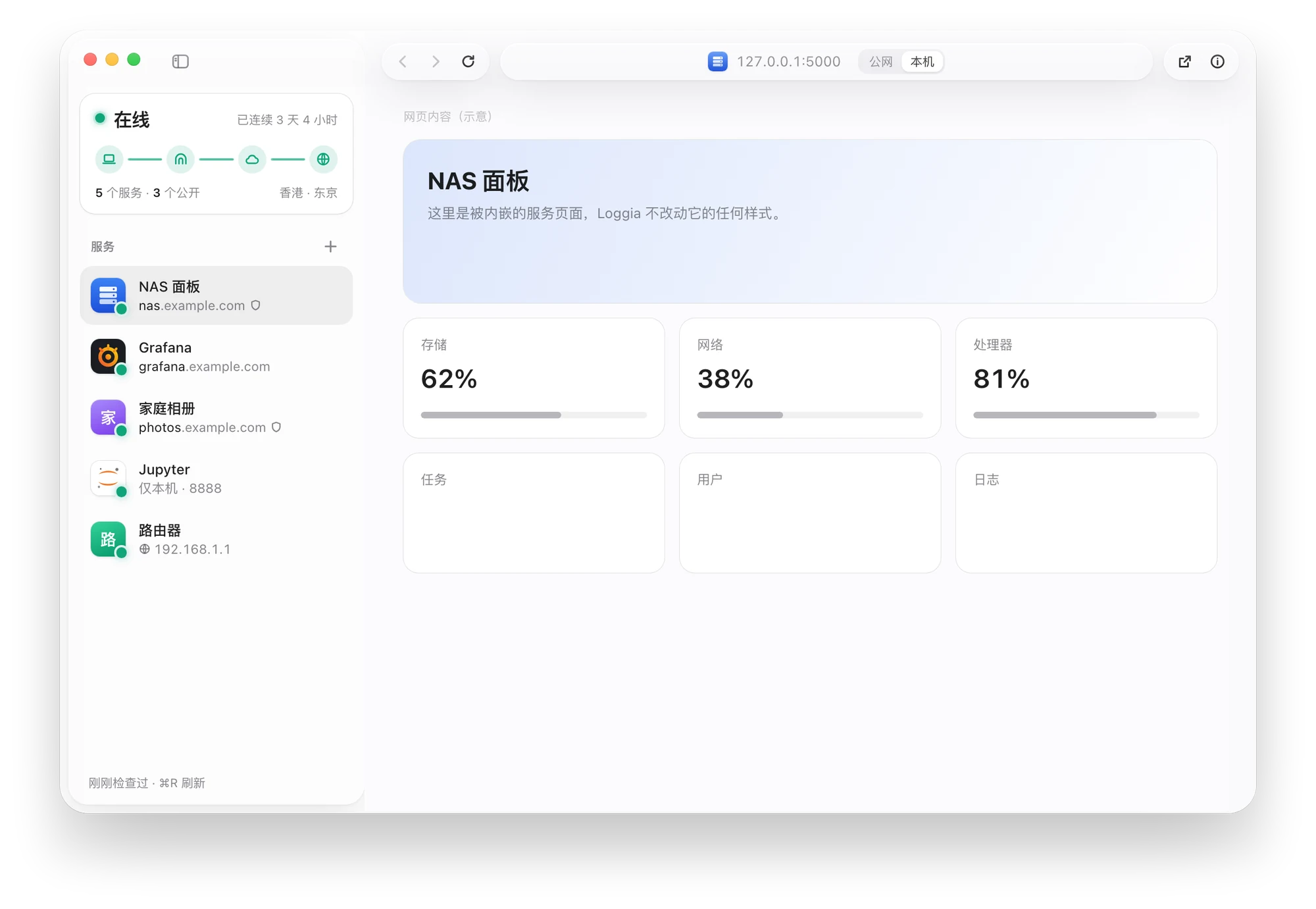This screenshot has width=1316, height=909.
Task: Open the 用户 card
Action: click(810, 512)
